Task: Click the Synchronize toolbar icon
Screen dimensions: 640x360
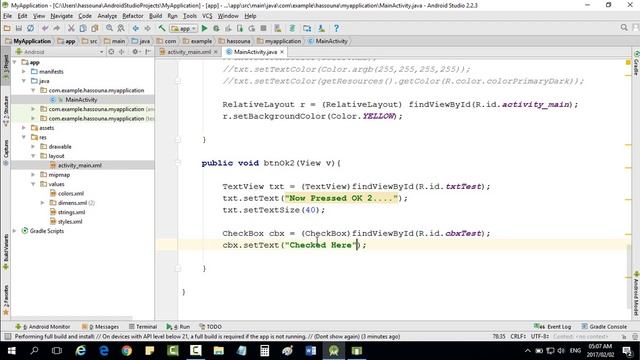Action: click(31, 28)
